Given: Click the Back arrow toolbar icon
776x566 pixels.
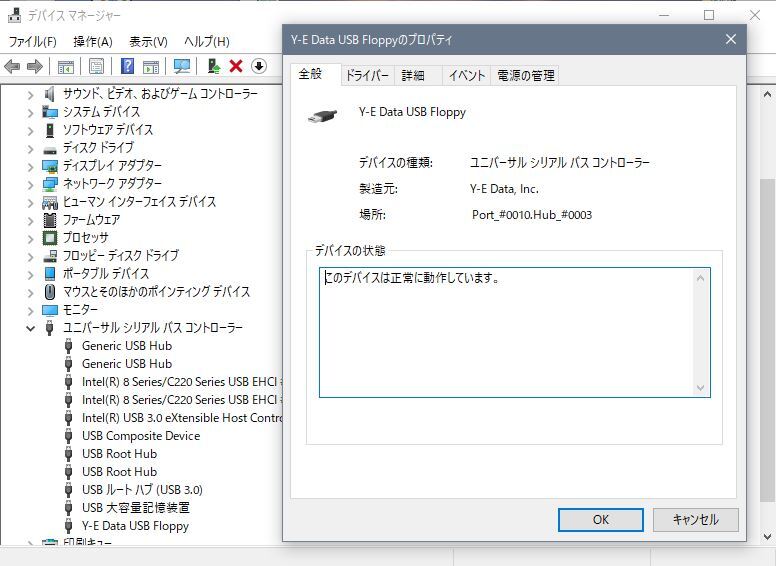Looking at the screenshot, I should click(12, 66).
